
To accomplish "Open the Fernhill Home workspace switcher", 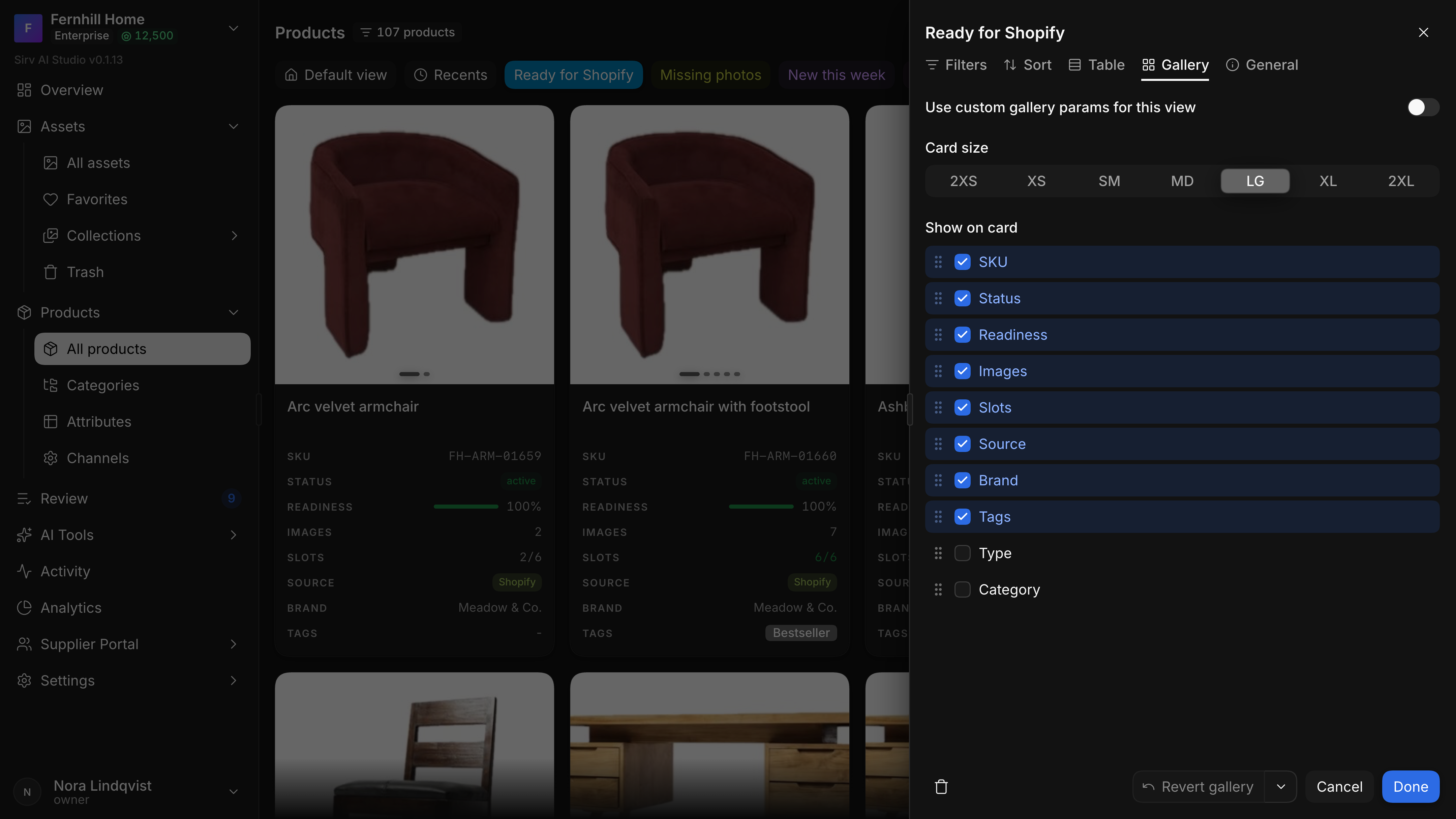I will pos(234,28).
